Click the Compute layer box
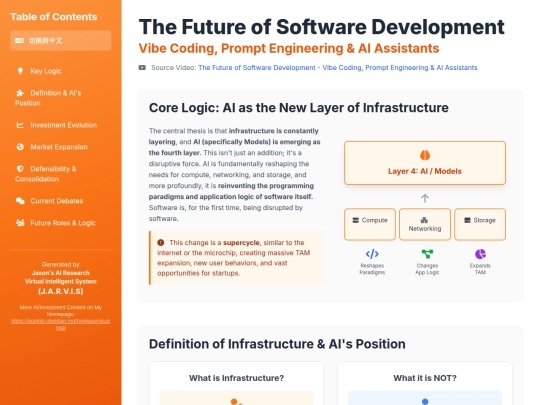The image size is (540, 405). coord(370,224)
